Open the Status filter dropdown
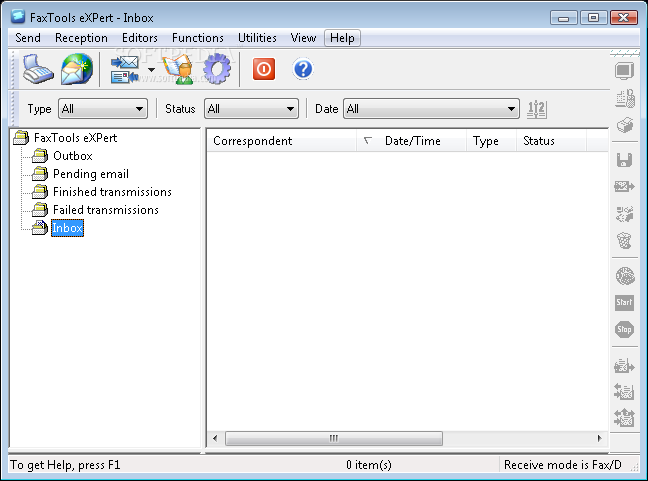The image size is (648, 481). tap(251, 109)
